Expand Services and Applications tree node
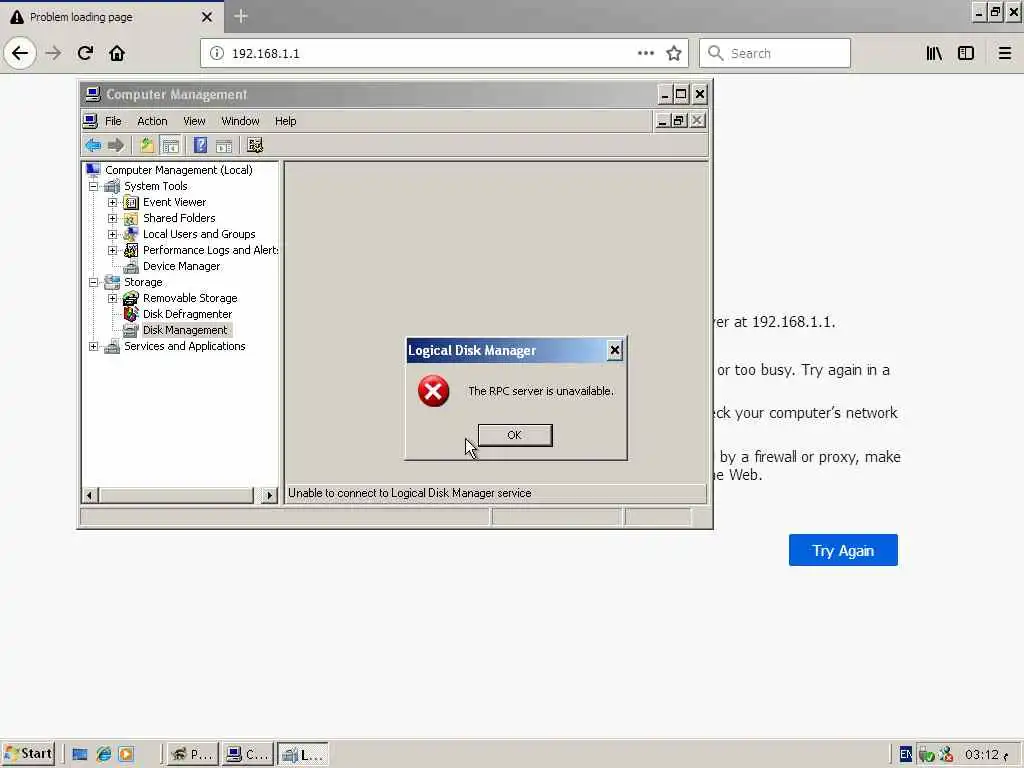 click(93, 346)
